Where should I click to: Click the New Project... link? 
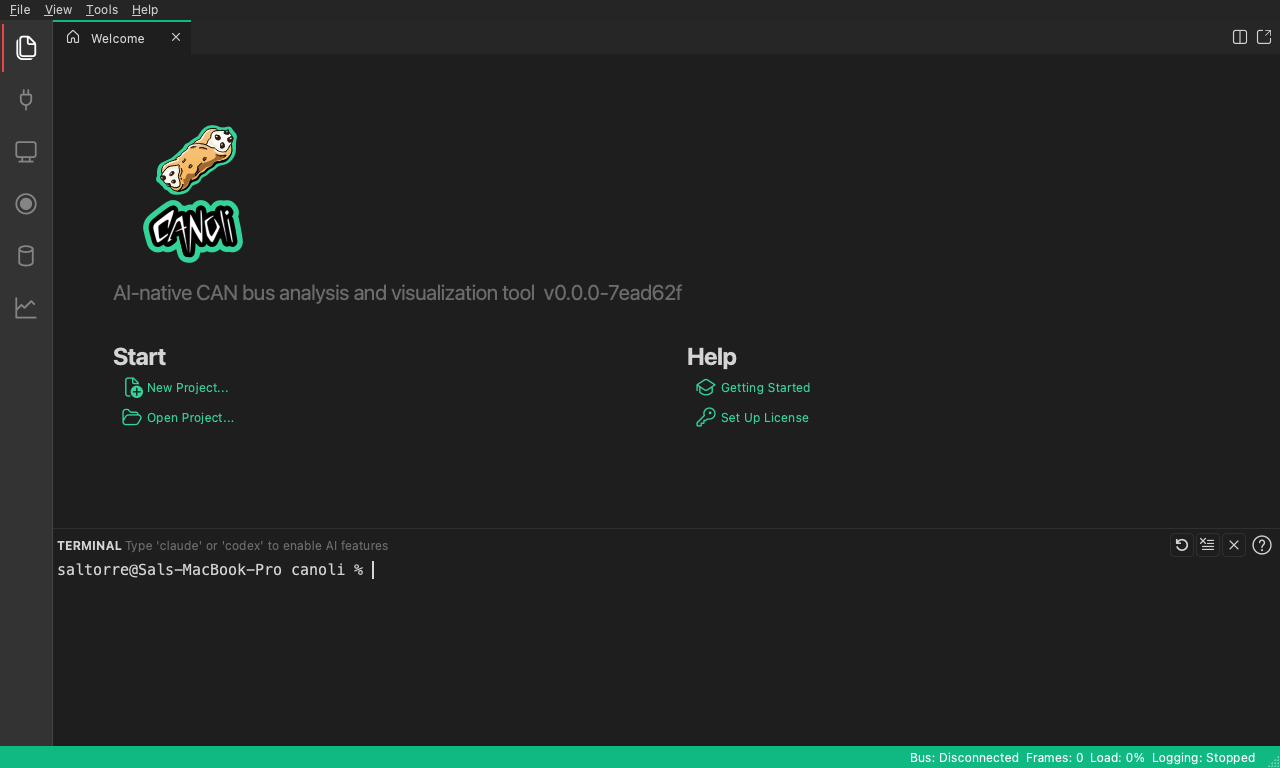[x=176, y=388]
